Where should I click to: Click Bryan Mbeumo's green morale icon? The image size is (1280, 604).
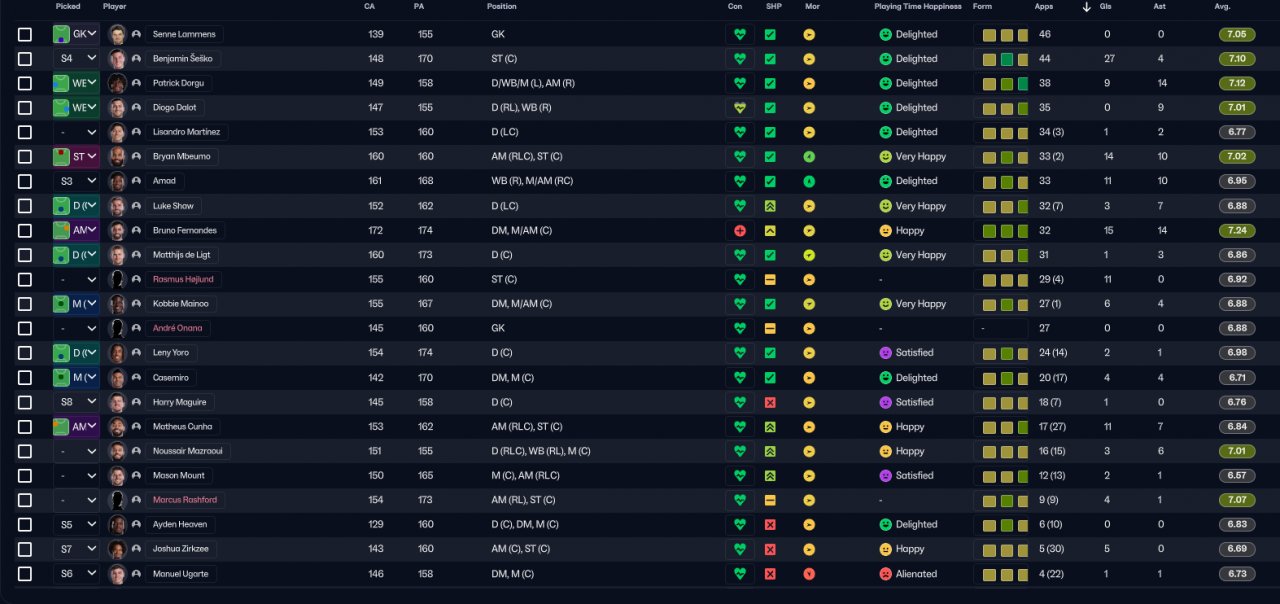tap(809, 157)
